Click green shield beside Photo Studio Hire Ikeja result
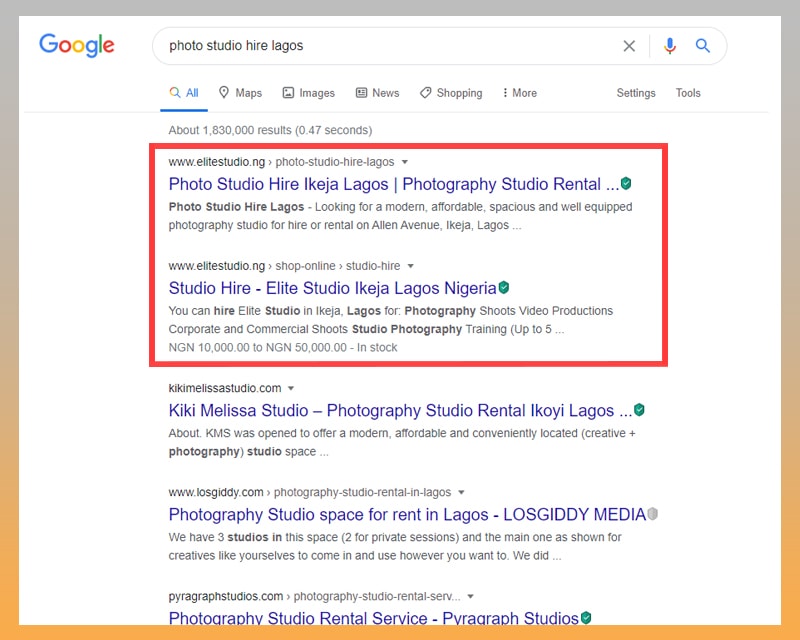 coord(626,183)
